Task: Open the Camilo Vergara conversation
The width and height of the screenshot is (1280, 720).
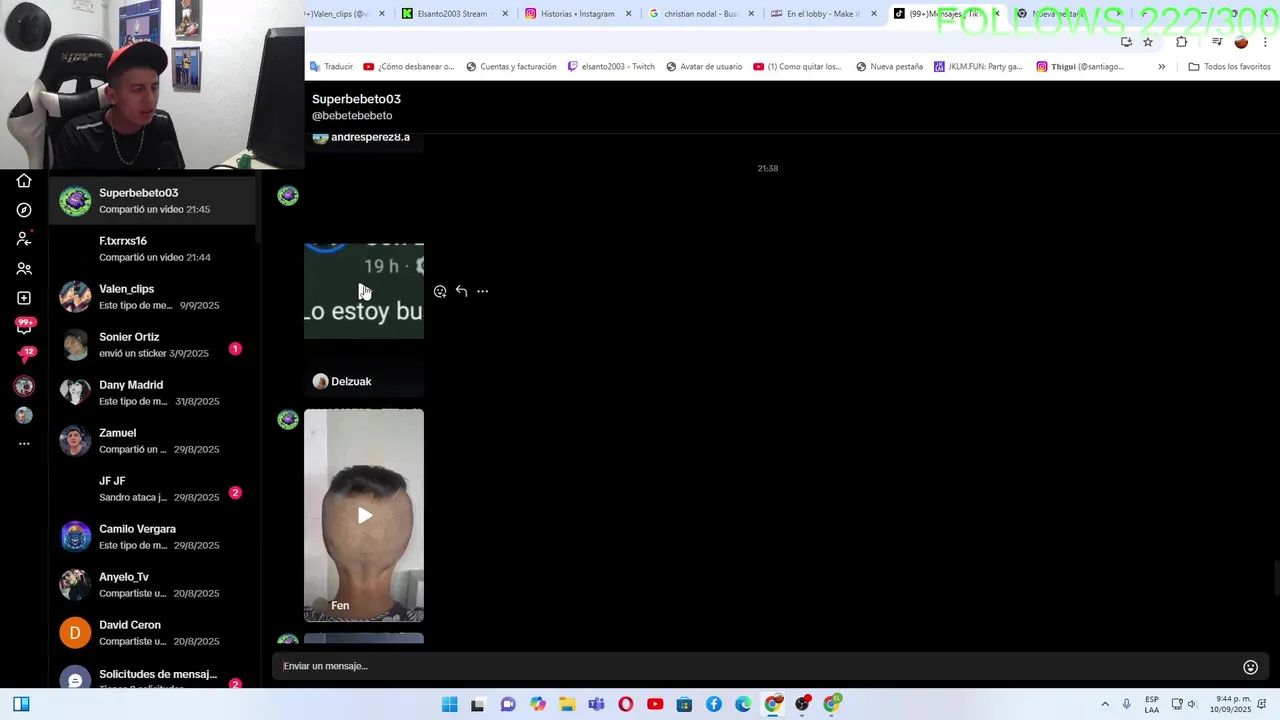Action: click(153, 537)
